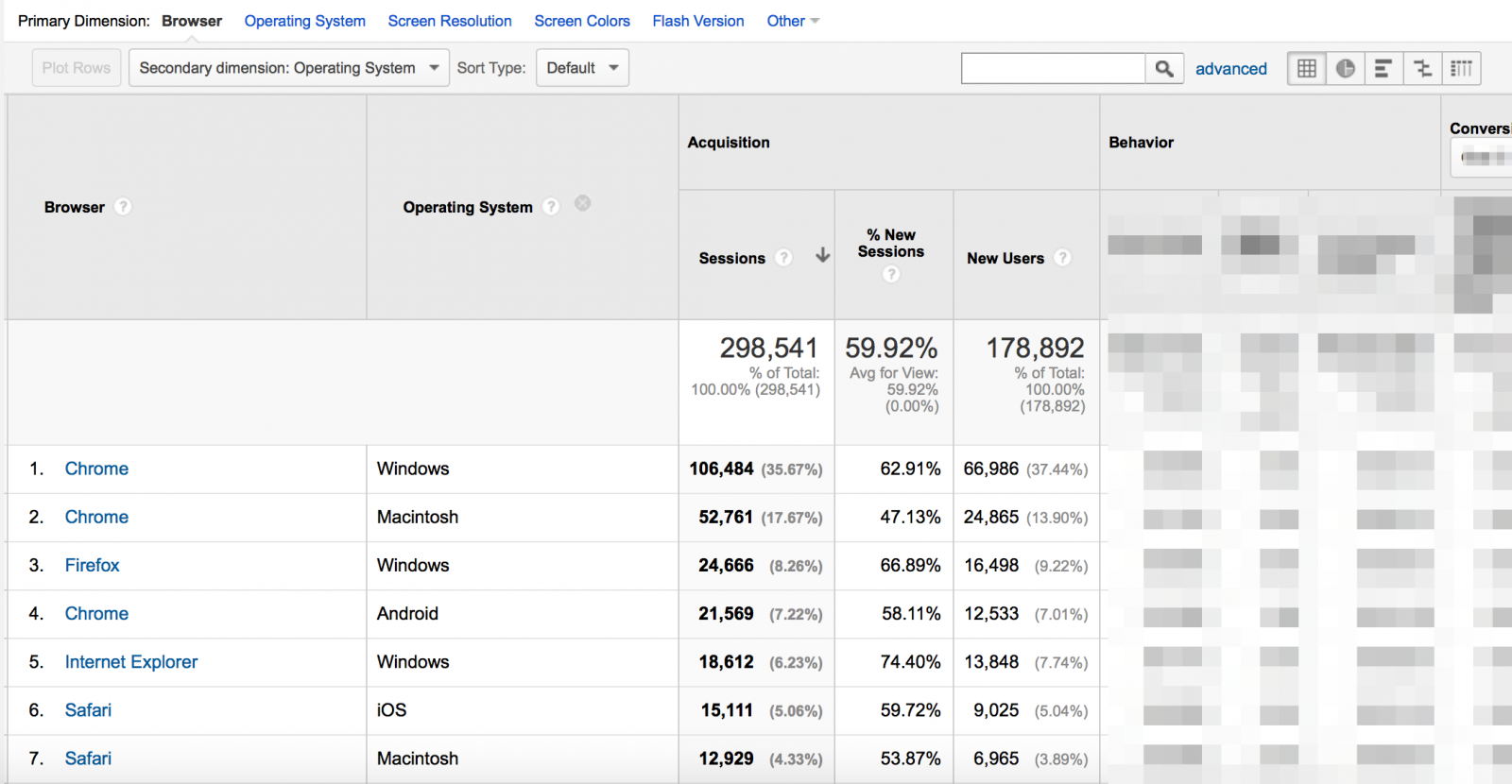Image resolution: width=1512 pixels, height=784 pixels.
Task: Expand the Sort Type Default dropdown
Action: click(582, 68)
